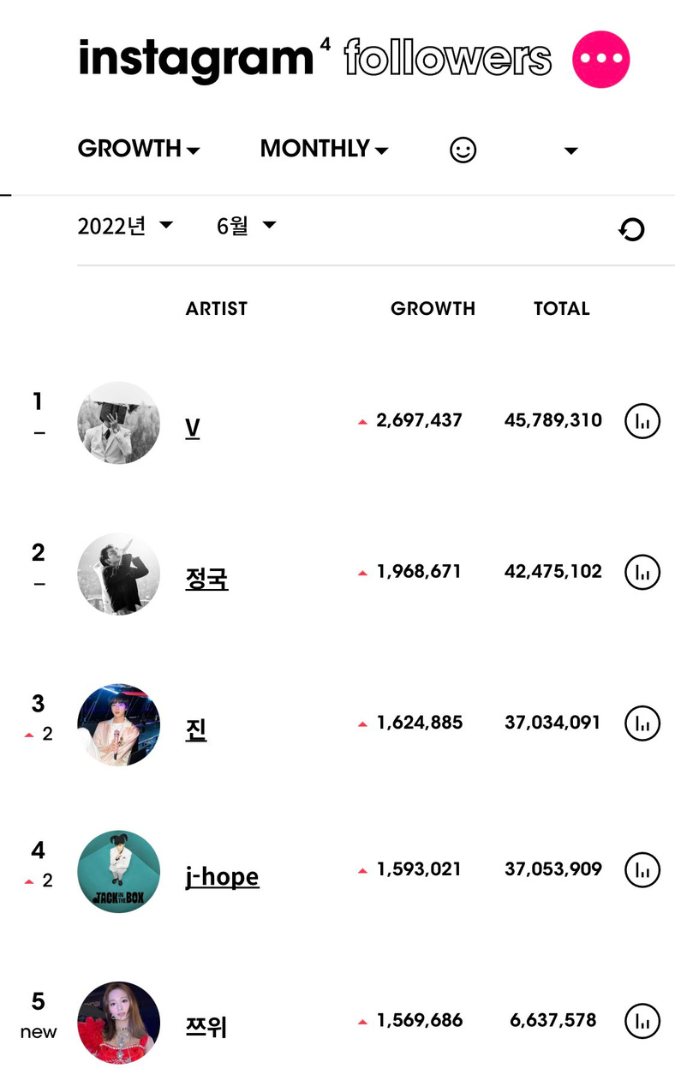Expand the MONTHLY period dropdown
The image size is (686, 1080).
tap(324, 149)
